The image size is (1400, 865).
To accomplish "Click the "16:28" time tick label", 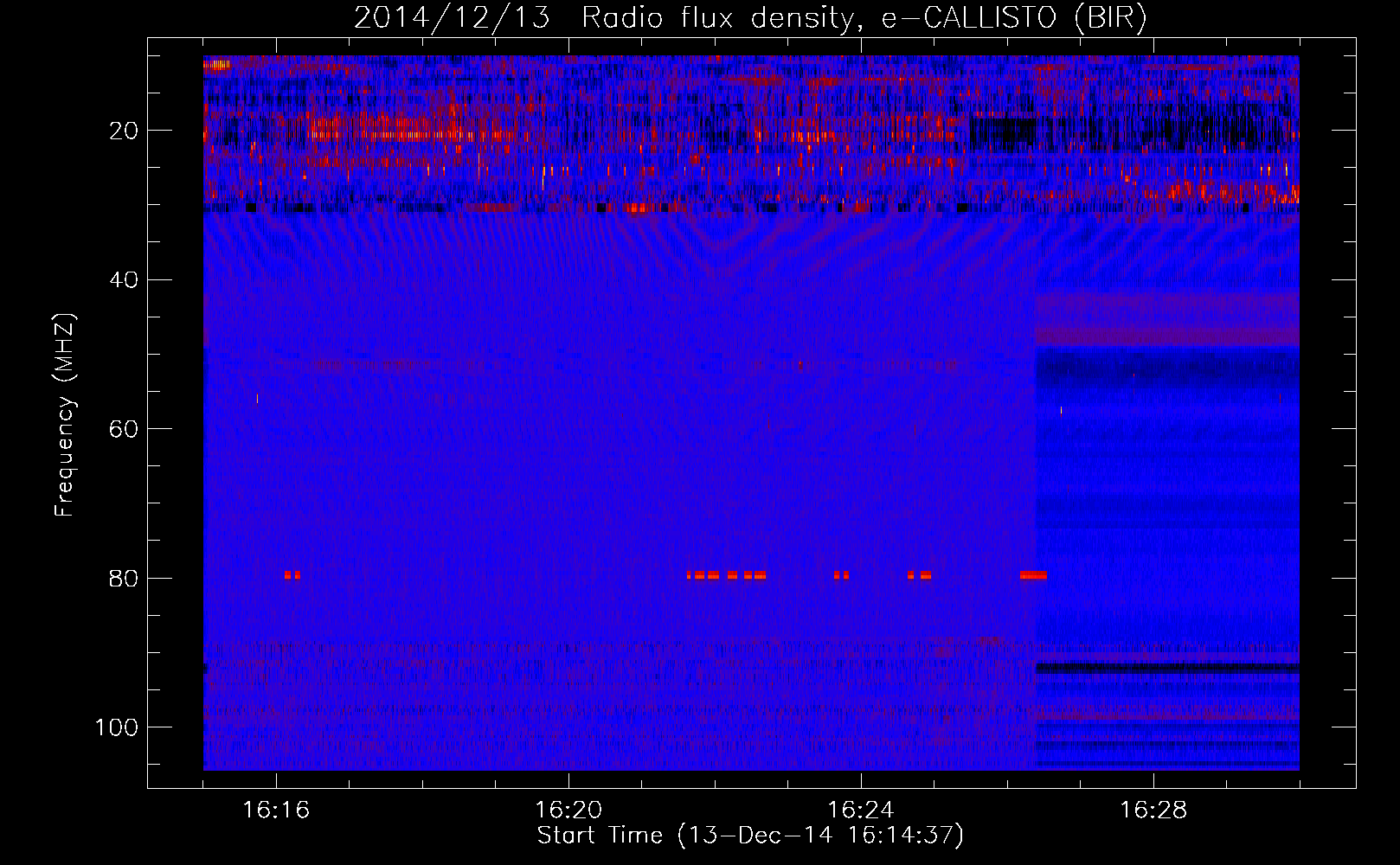I will [1153, 810].
